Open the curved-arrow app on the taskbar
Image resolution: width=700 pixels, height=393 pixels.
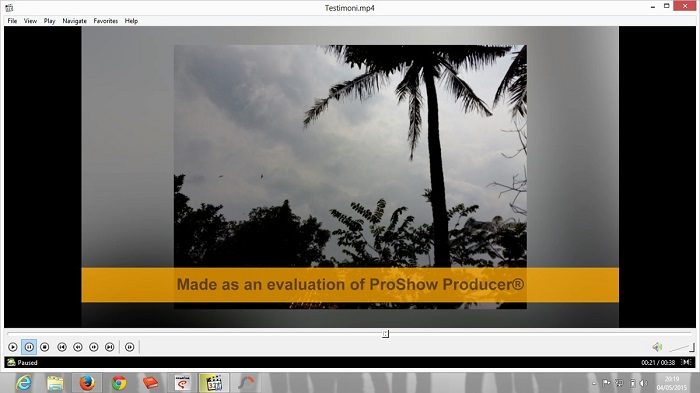coord(246,383)
